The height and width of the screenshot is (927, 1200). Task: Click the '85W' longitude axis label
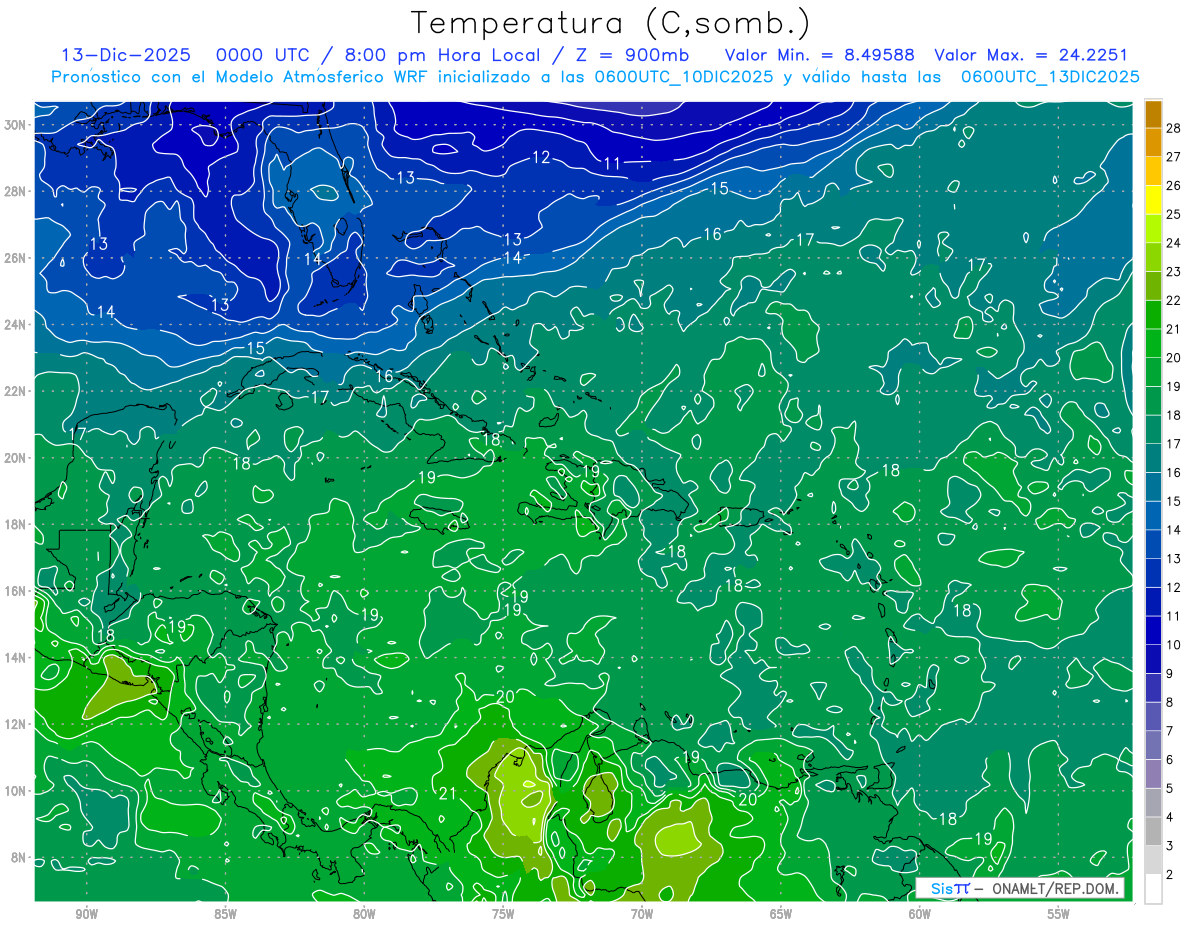pos(225,914)
